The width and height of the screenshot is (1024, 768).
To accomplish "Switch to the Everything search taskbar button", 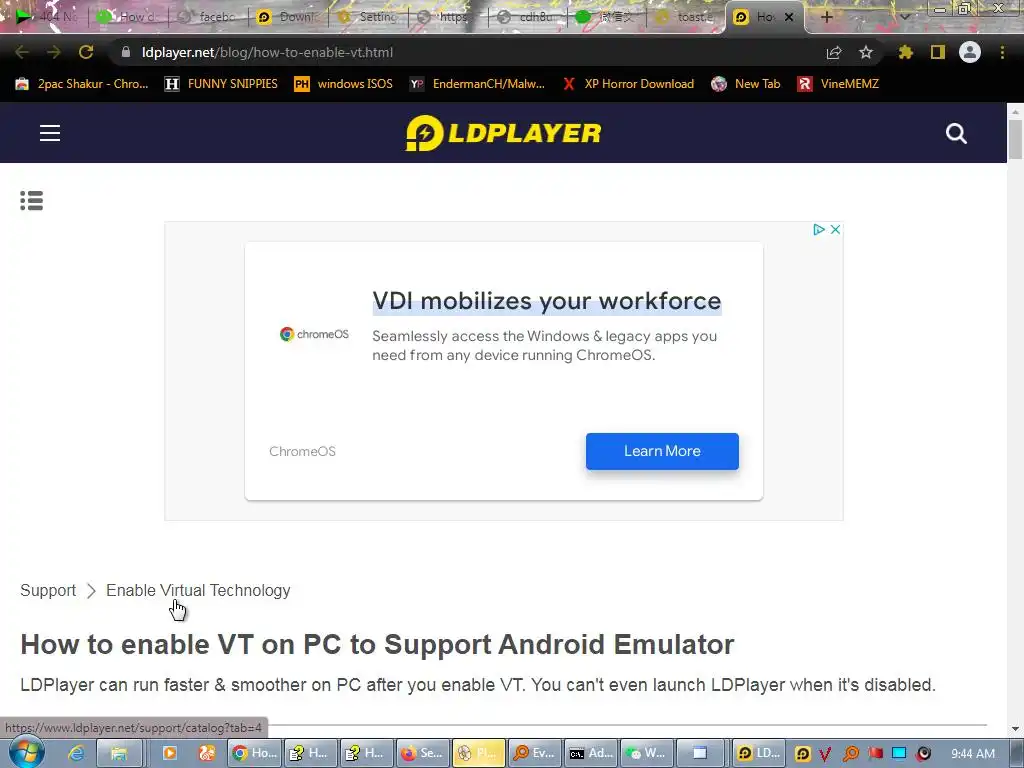I will coord(534,753).
